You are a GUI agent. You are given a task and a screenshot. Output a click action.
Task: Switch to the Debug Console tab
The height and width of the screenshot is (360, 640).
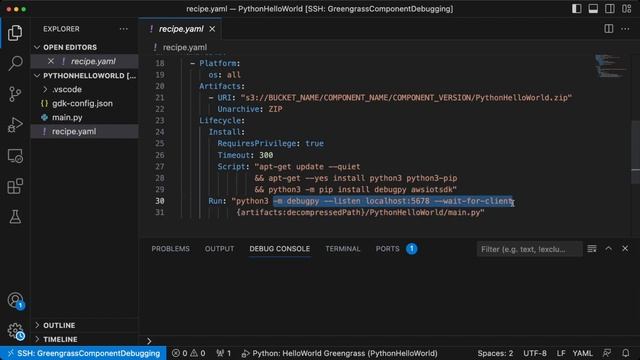click(280, 249)
